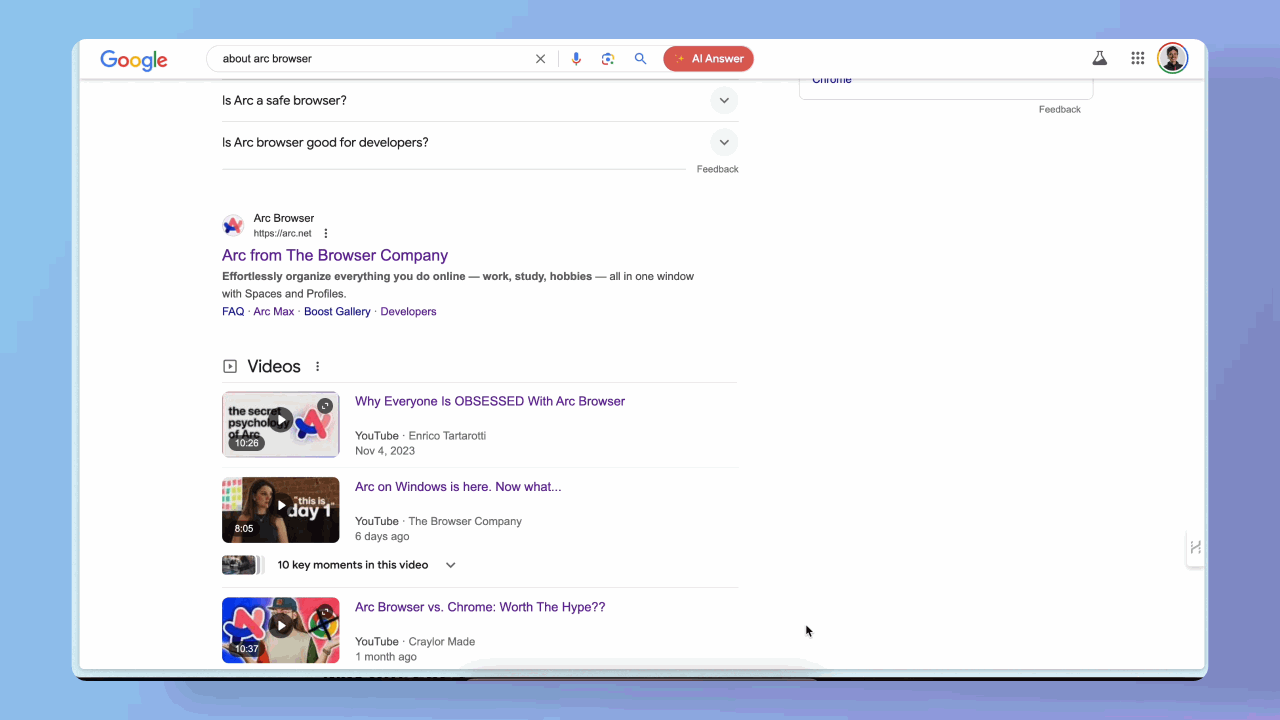The height and width of the screenshot is (720, 1280).
Task: Click the '6 days ago' date text
Action: click(x=382, y=536)
